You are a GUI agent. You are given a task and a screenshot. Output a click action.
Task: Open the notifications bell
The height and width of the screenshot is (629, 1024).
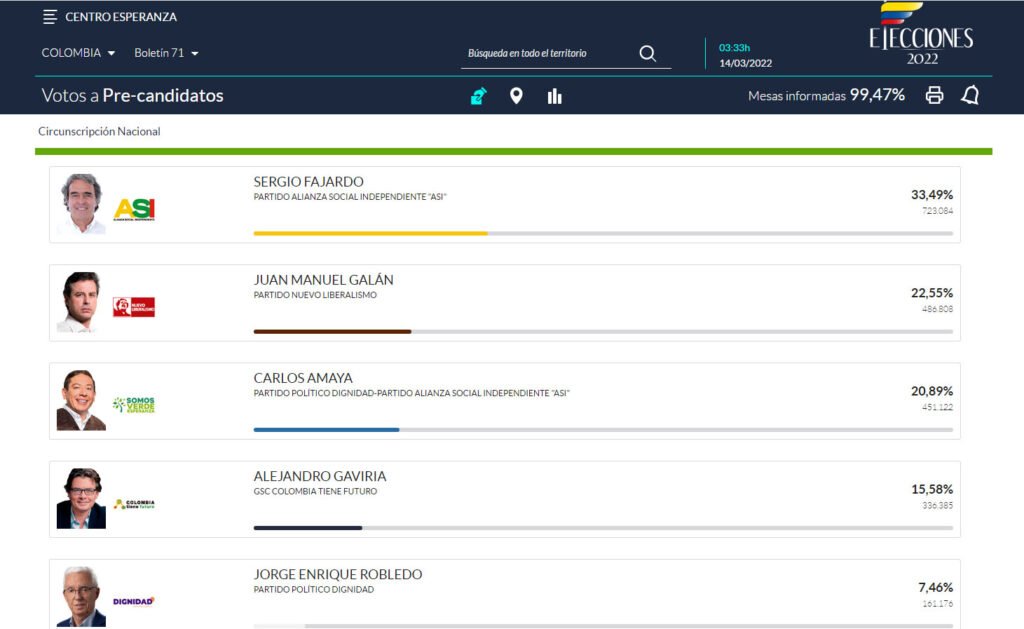pyautogui.click(x=969, y=95)
